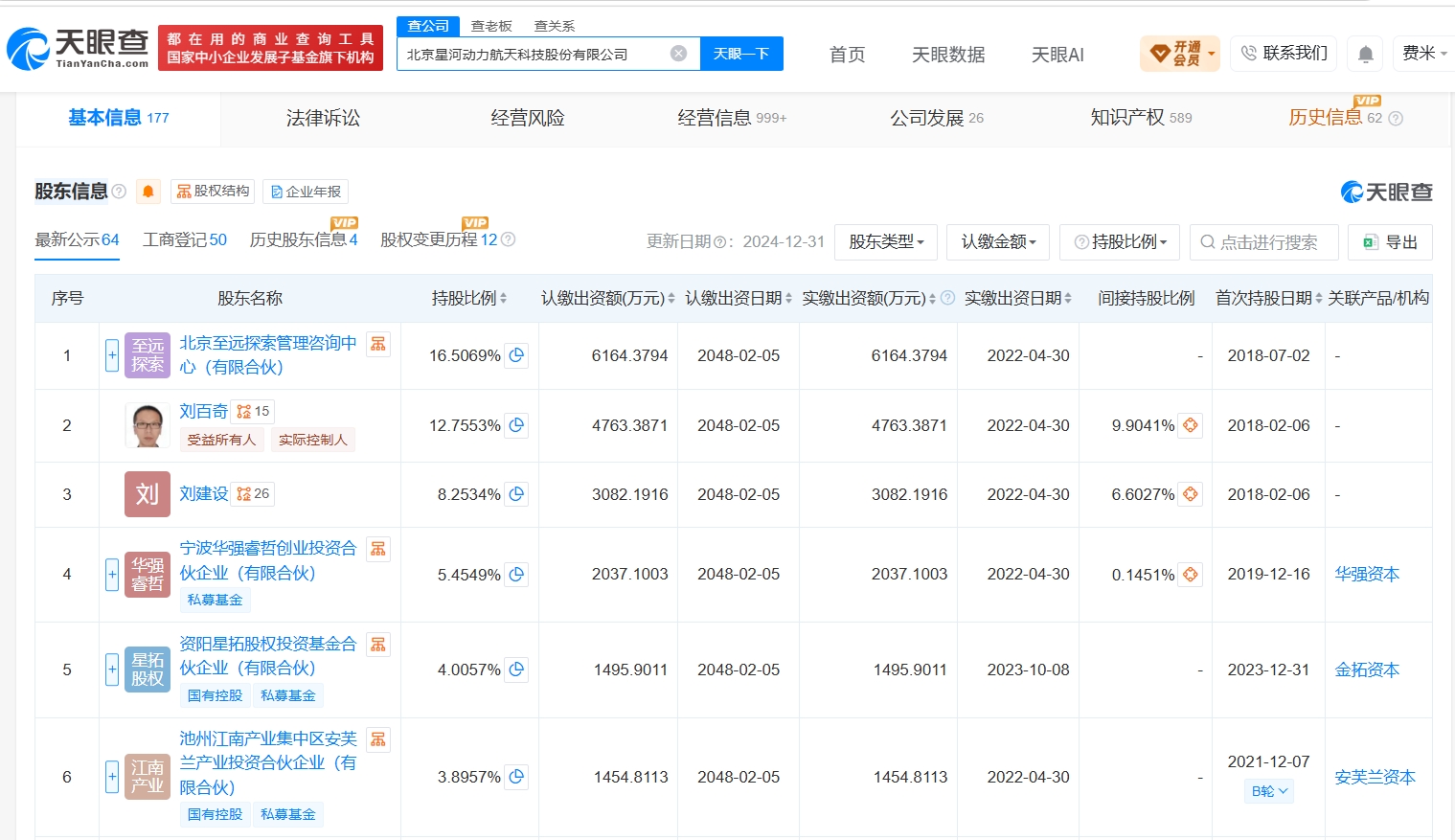Switch to 法律诉讼 tab

[x=323, y=118]
